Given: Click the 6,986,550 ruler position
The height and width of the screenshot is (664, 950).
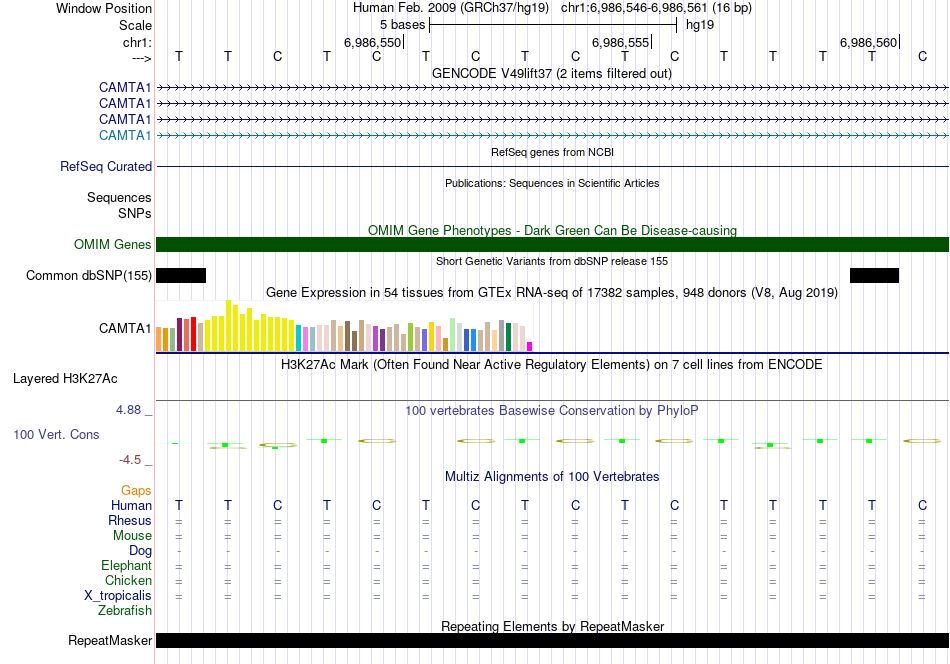Looking at the screenshot, I should pyautogui.click(x=373, y=42).
